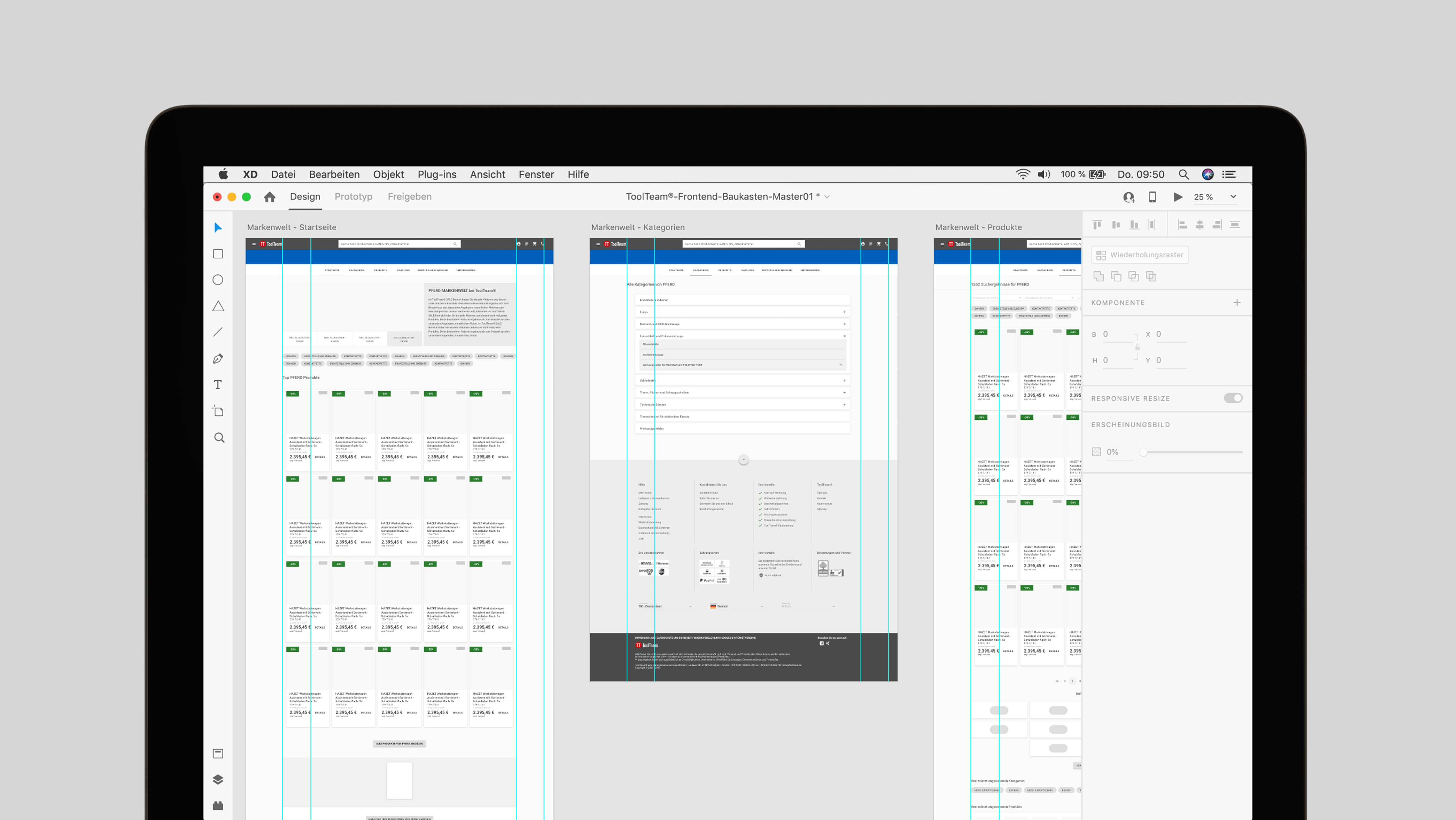Open the Fenster menu
1456x820 pixels.
tap(536, 175)
